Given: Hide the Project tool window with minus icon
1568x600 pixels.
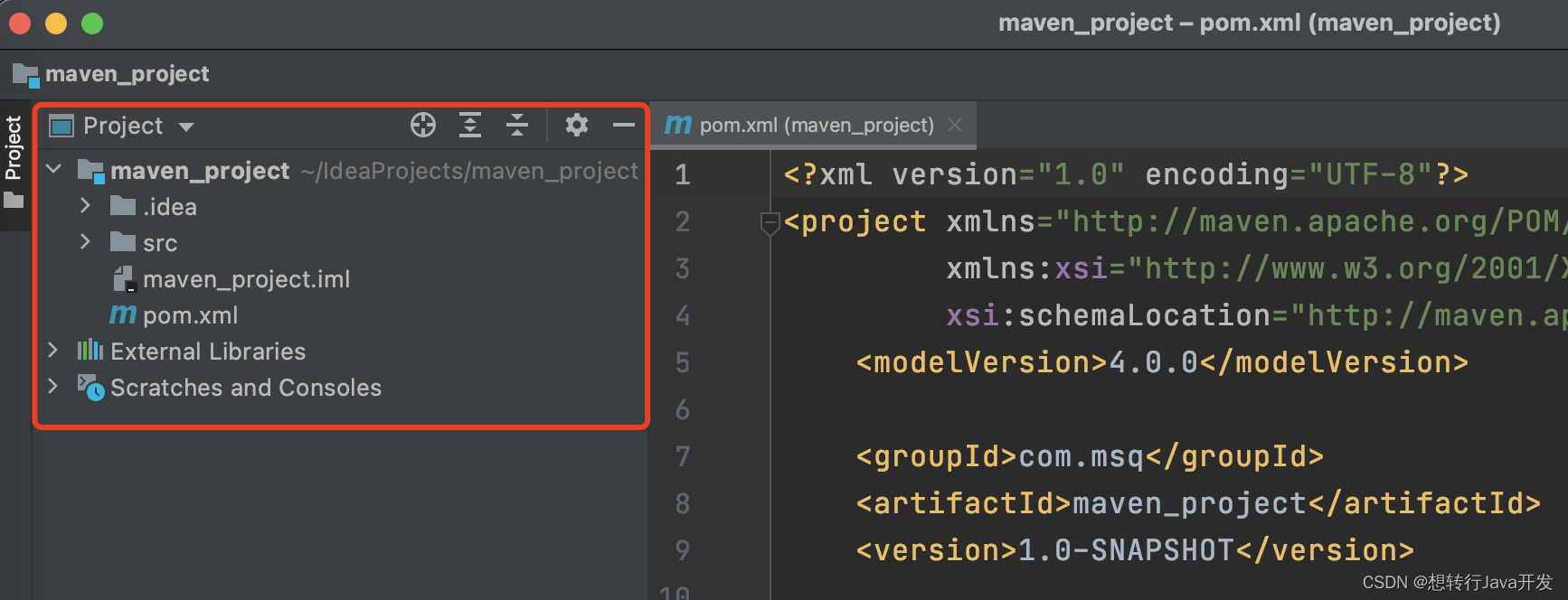Looking at the screenshot, I should click(x=624, y=125).
